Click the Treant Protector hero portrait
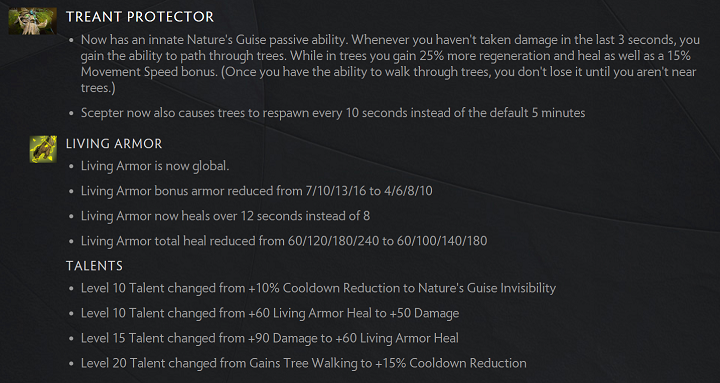This screenshot has width=720, height=383. [33, 21]
